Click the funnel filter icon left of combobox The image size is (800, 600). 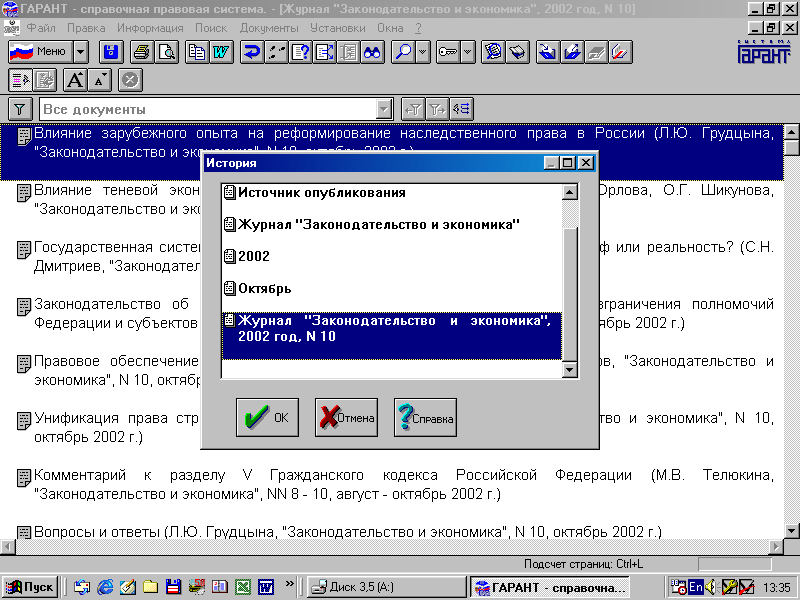20,109
